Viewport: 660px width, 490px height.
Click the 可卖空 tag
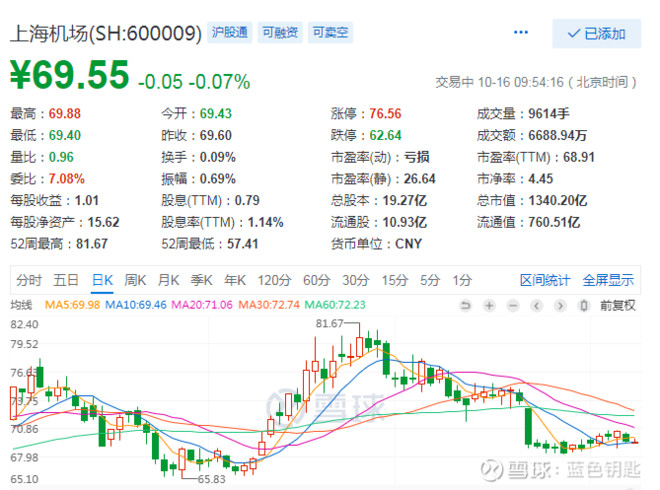tap(330, 32)
